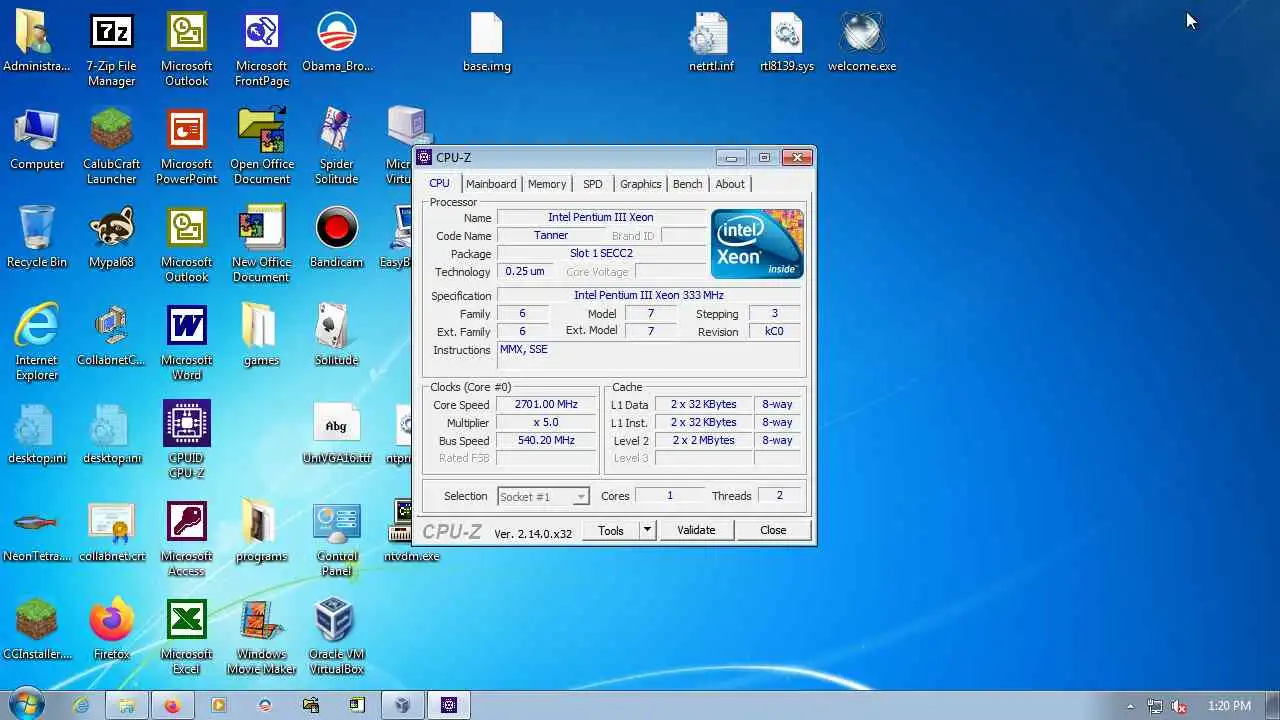
Task: Click the Tools button in CPU-Z
Action: (x=611, y=531)
